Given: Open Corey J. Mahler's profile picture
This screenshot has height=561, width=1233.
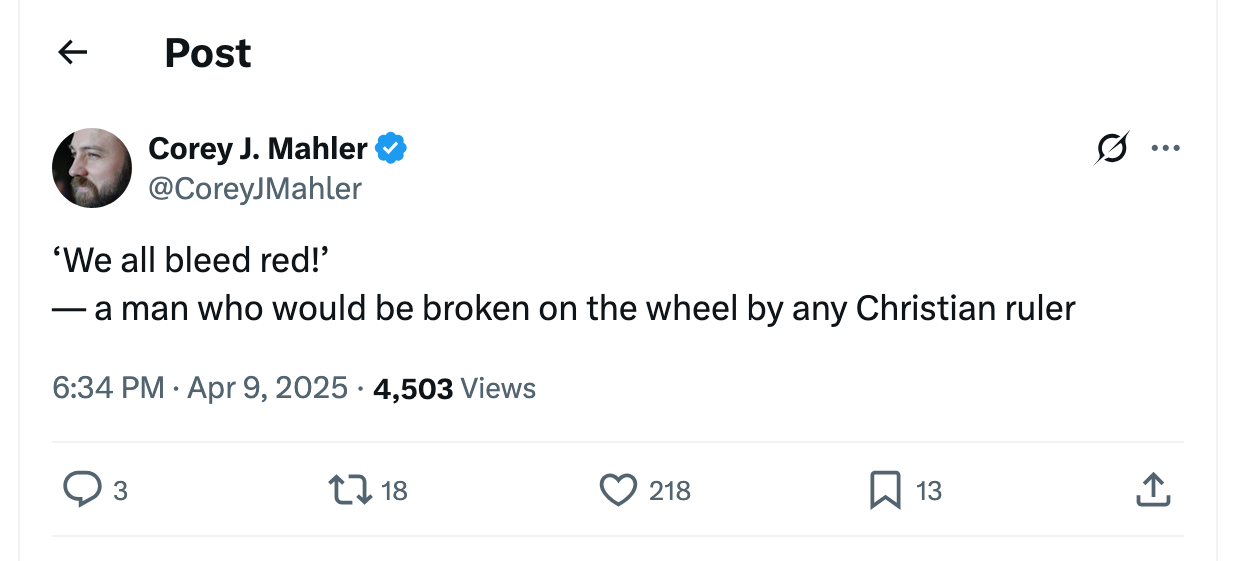Looking at the screenshot, I should coord(92,168).
